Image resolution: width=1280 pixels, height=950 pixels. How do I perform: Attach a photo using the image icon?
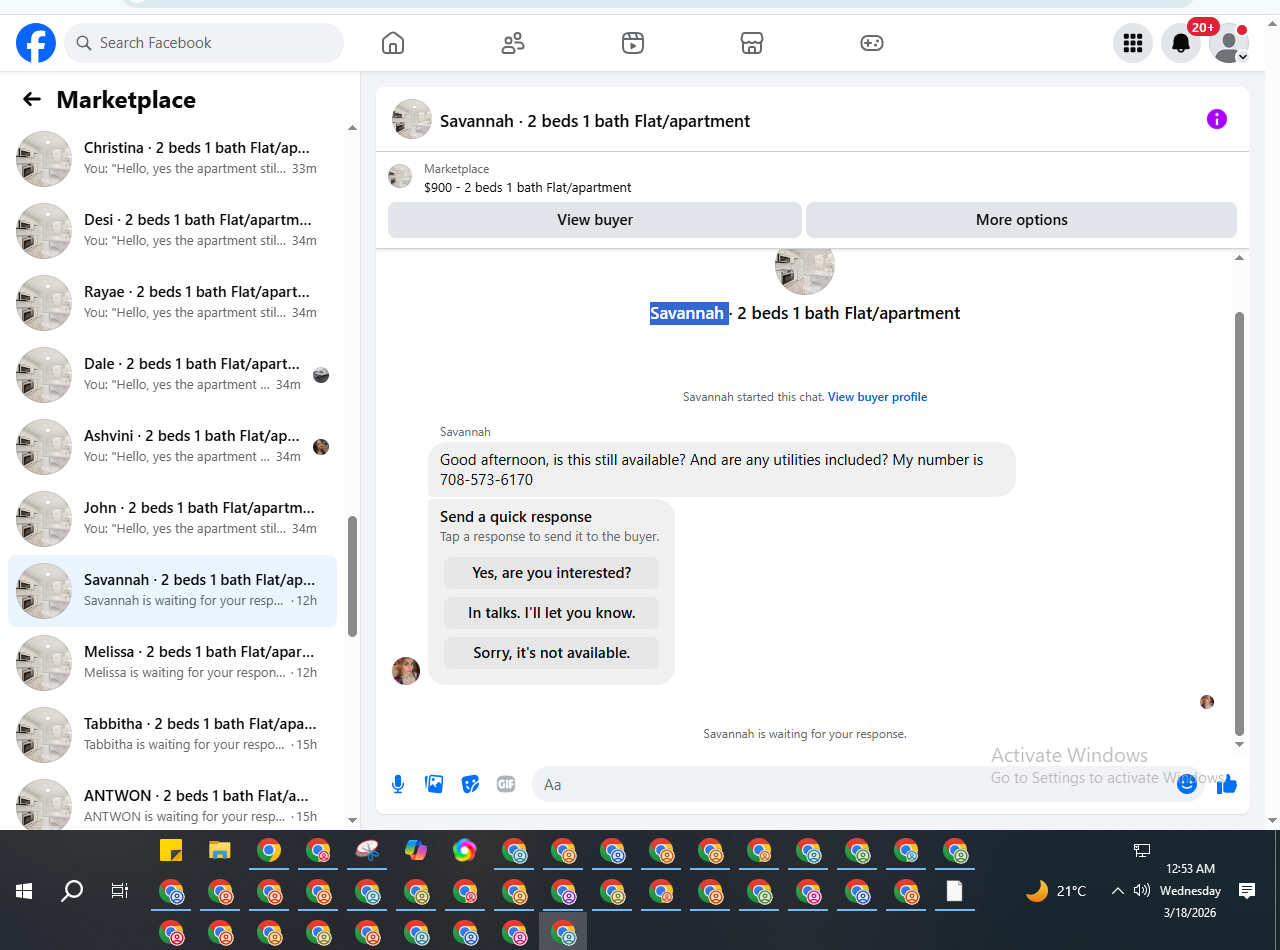434,784
